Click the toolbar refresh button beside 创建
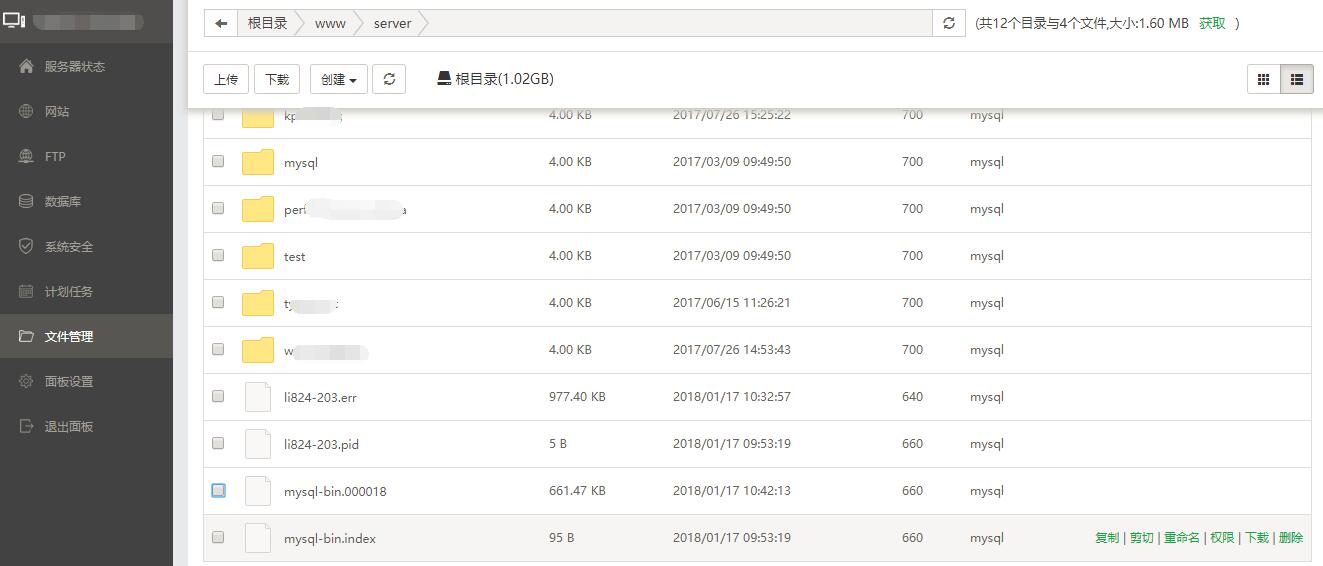Image resolution: width=1323 pixels, height=566 pixels. 389,79
